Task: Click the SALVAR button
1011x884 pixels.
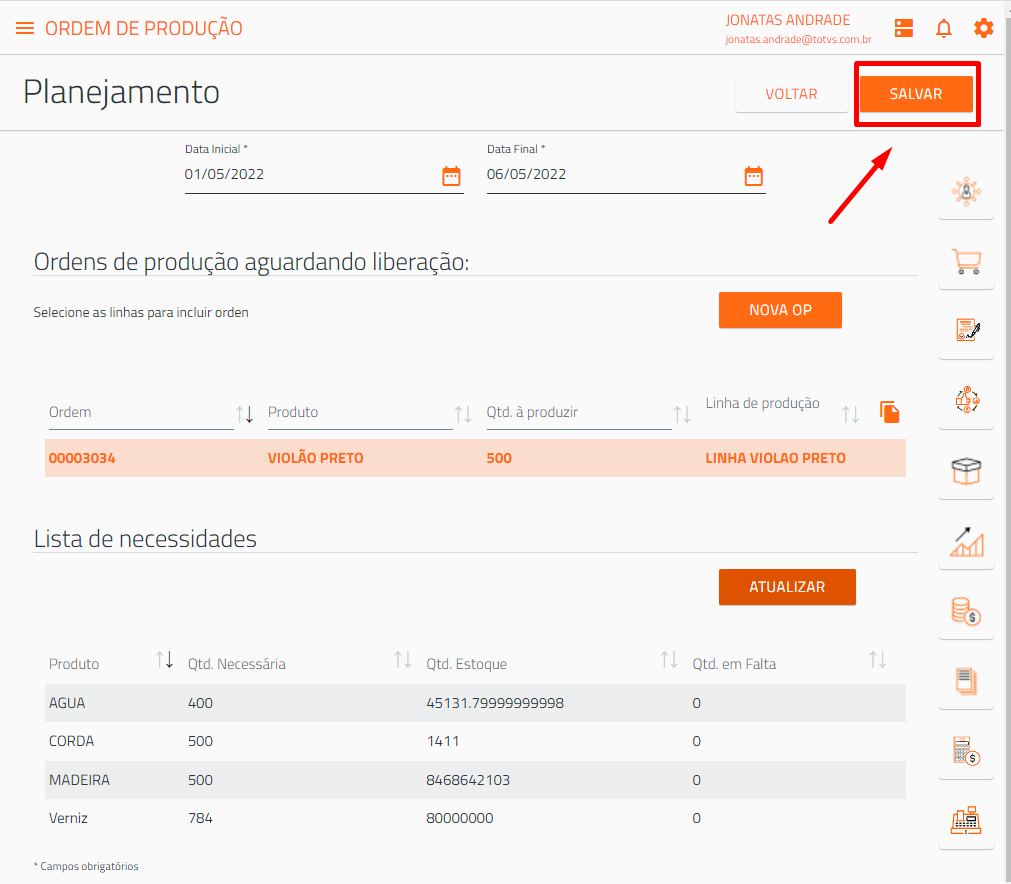Action: [x=916, y=94]
